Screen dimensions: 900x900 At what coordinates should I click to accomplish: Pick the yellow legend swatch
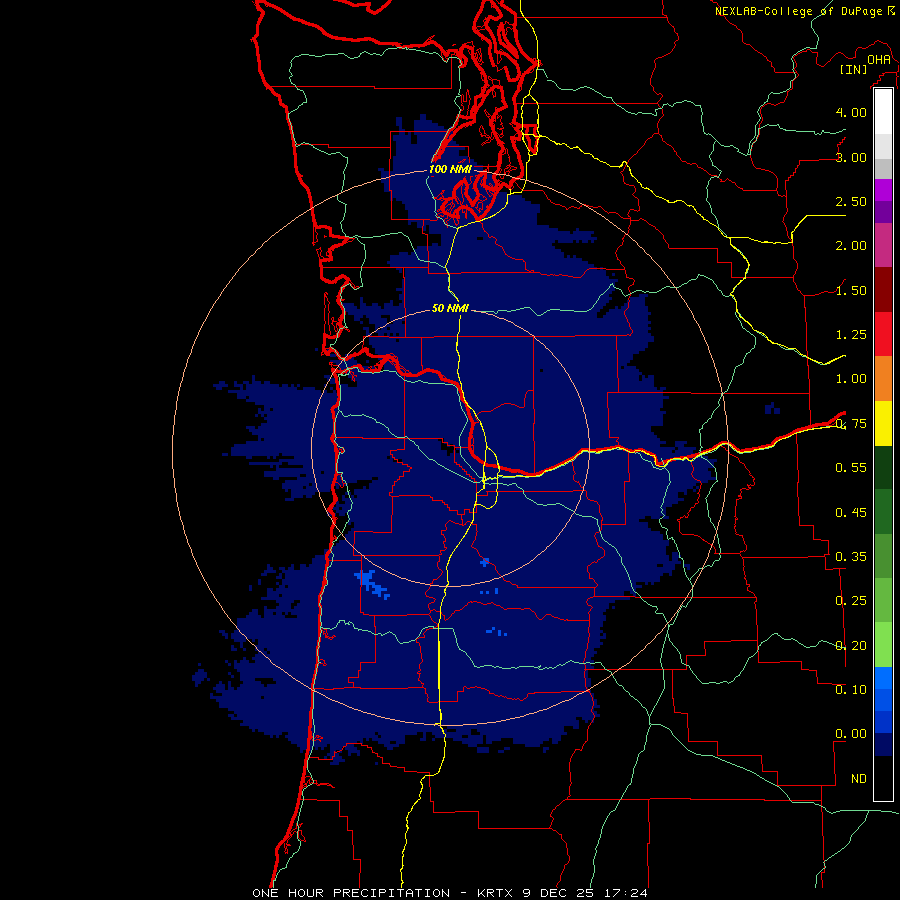[883, 423]
